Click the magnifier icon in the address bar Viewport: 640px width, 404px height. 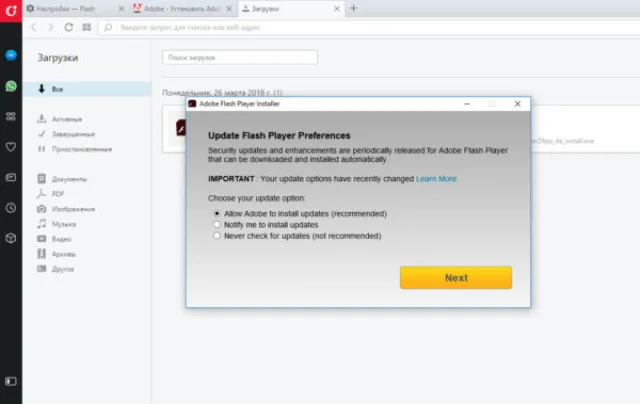click(x=108, y=27)
